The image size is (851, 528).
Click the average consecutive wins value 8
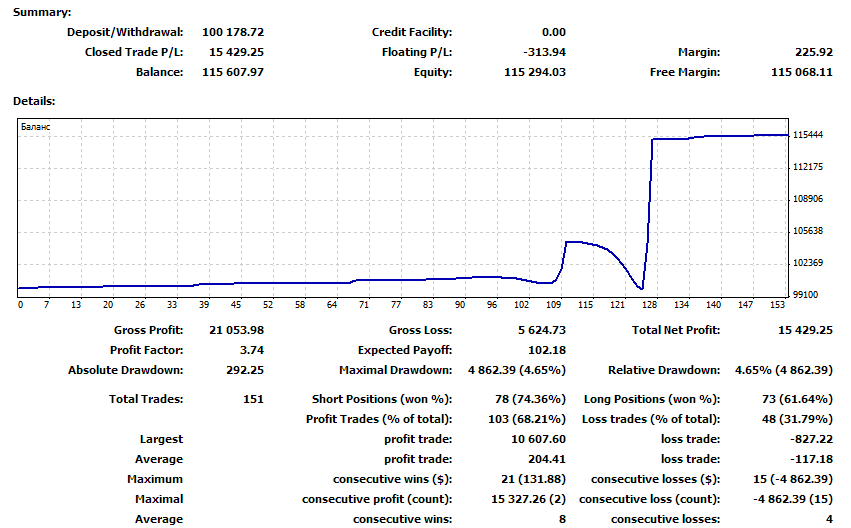click(562, 519)
